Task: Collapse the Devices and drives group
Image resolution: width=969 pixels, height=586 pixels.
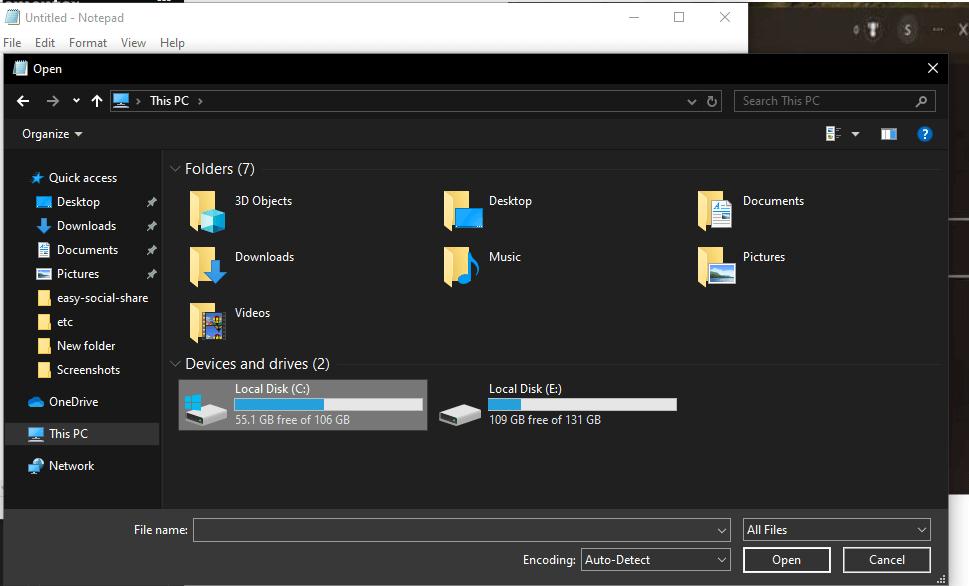Action: point(176,364)
